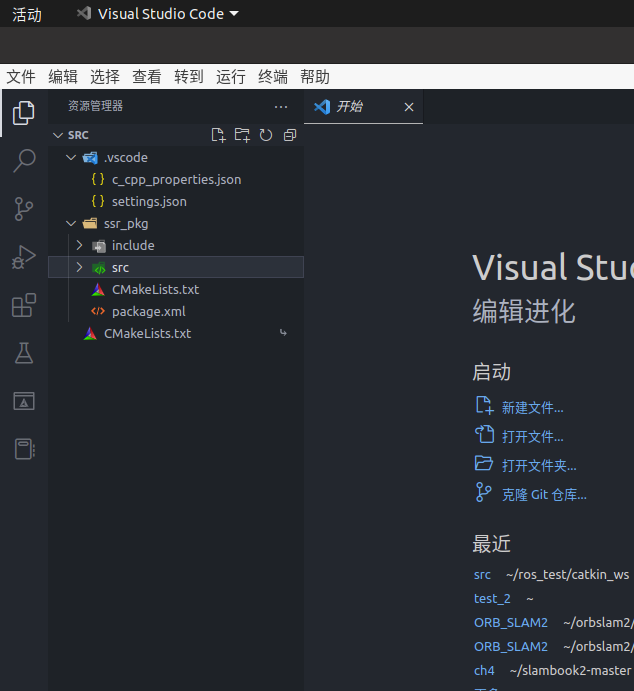Viewport: 634px width, 691px height.
Task: Collapse all folders in explorer
Action: (290, 135)
